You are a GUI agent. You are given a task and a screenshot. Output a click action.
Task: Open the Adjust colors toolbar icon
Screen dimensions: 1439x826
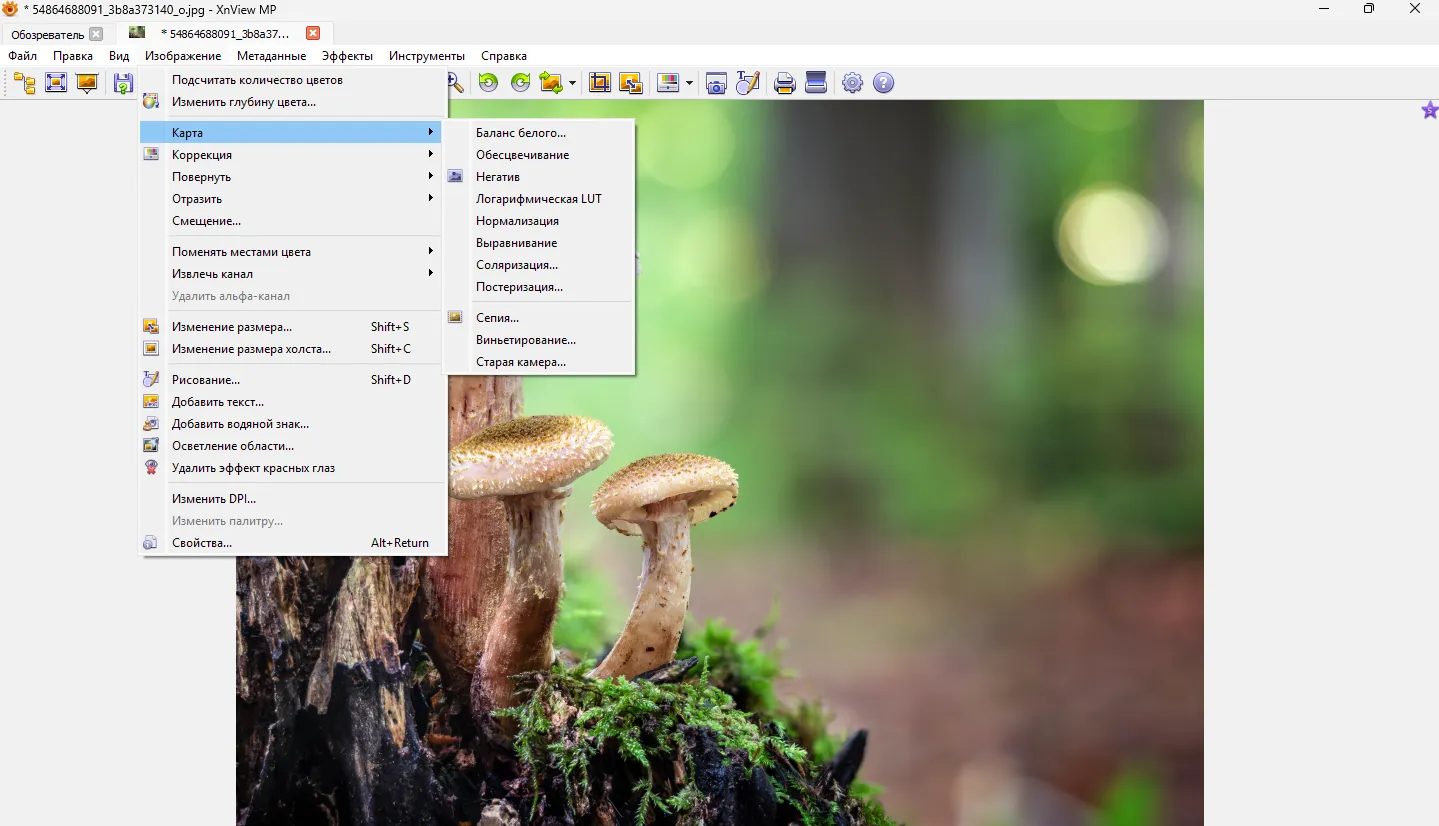pos(669,83)
